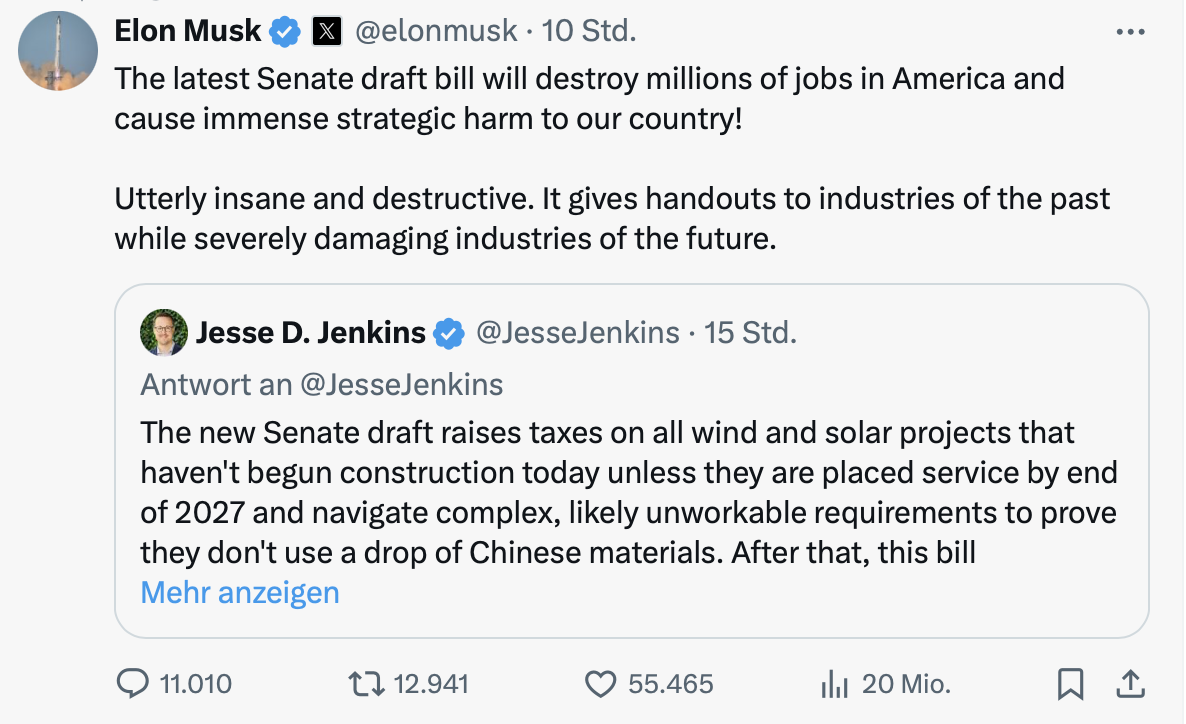Screen dimensions: 1186x724
Task: Expand quoted tweet with Mehr anzeigen
Action: [x=240, y=592]
